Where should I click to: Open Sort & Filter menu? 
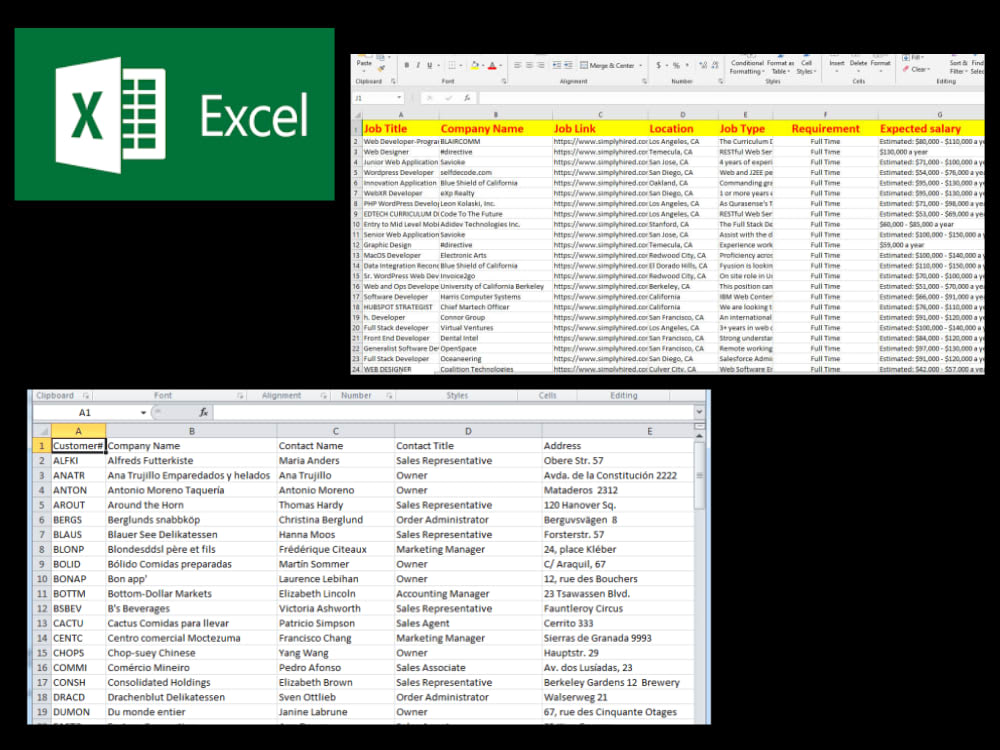[959, 66]
